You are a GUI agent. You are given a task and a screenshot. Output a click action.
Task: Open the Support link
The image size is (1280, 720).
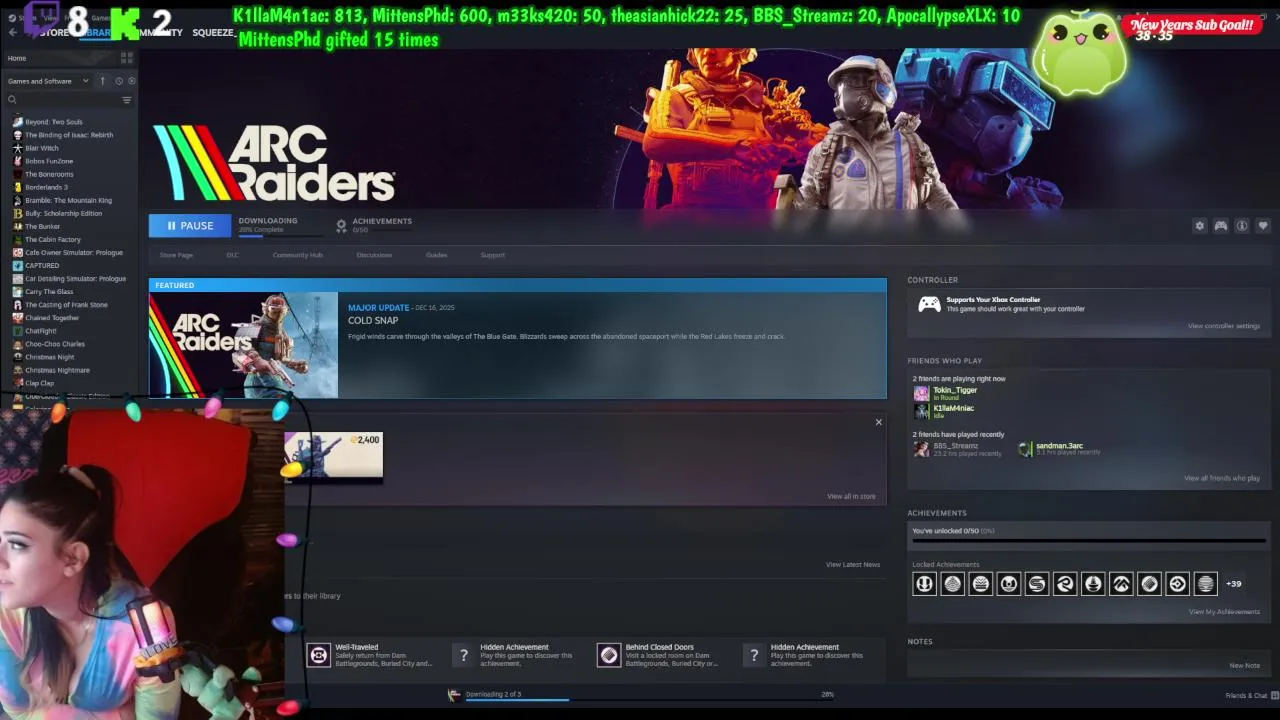(492, 255)
